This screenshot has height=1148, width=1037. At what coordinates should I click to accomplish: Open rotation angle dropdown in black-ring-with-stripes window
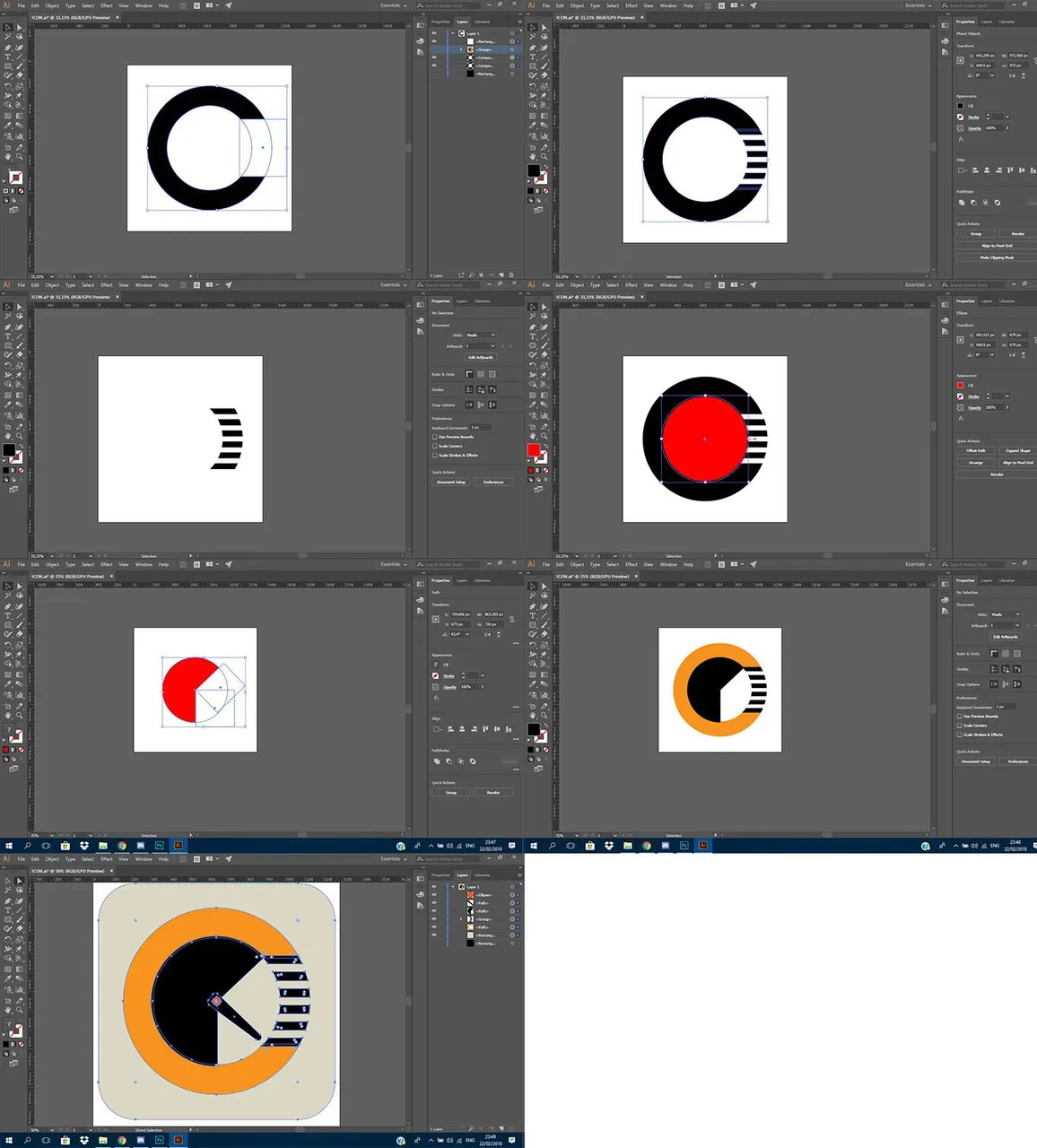coord(992,75)
